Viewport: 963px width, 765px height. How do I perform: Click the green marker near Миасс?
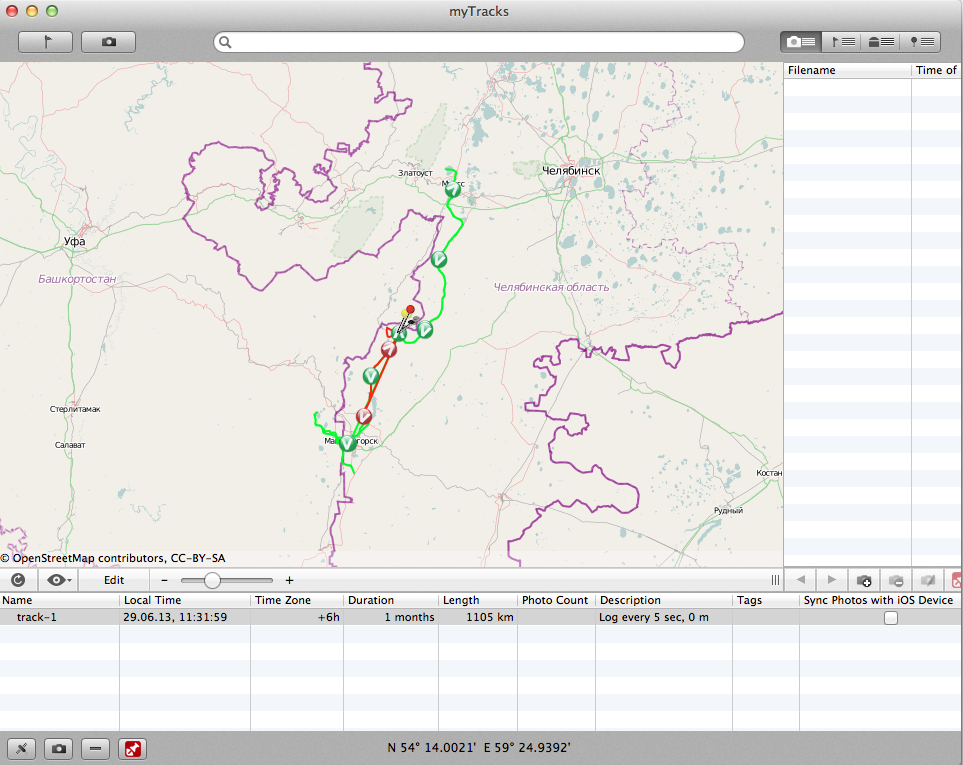click(453, 189)
